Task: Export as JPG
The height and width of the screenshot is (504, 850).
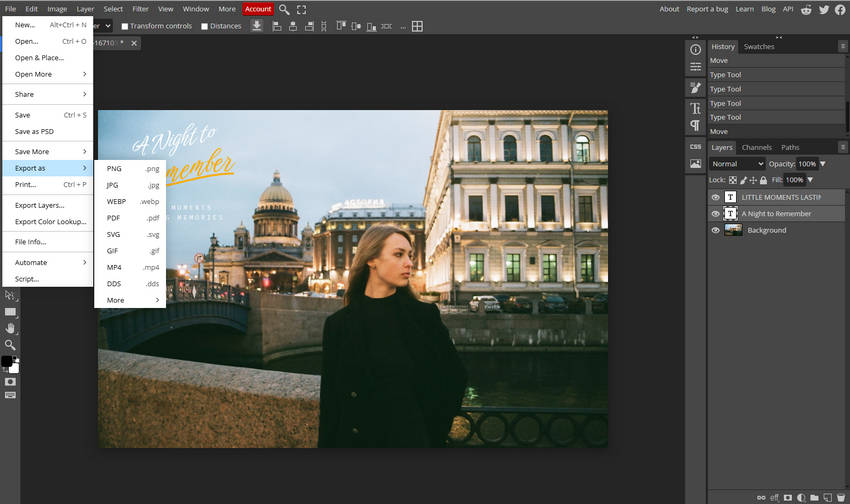Action: (130, 185)
